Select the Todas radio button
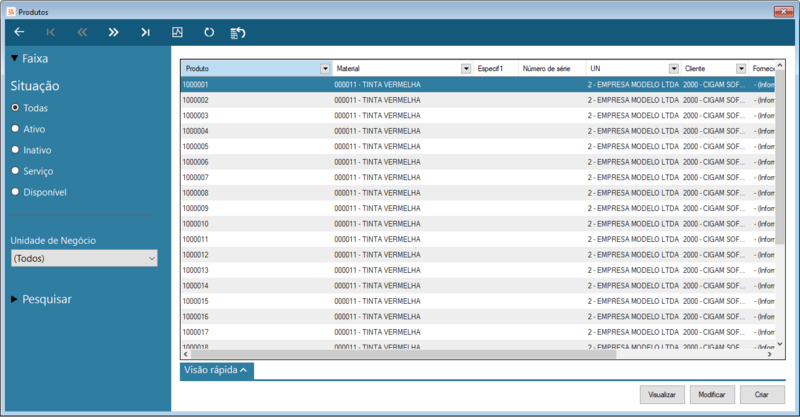This screenshot has width=800, height=417. tap(15, 108)
